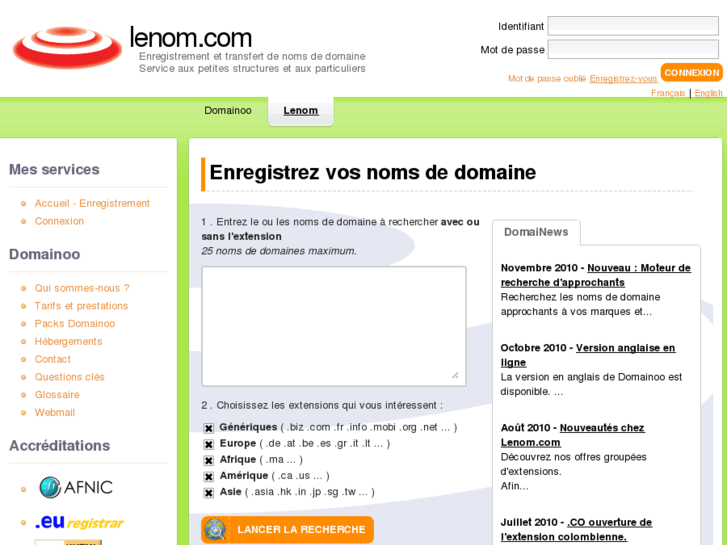Click the AFNIC accreditation logo
727x545 pixels.
(76, 487)
